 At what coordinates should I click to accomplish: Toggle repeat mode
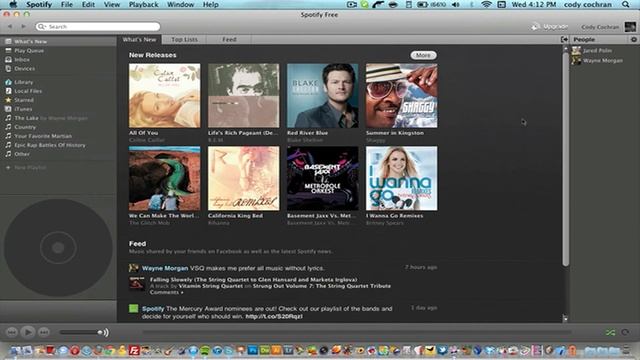tap(625, 333)
